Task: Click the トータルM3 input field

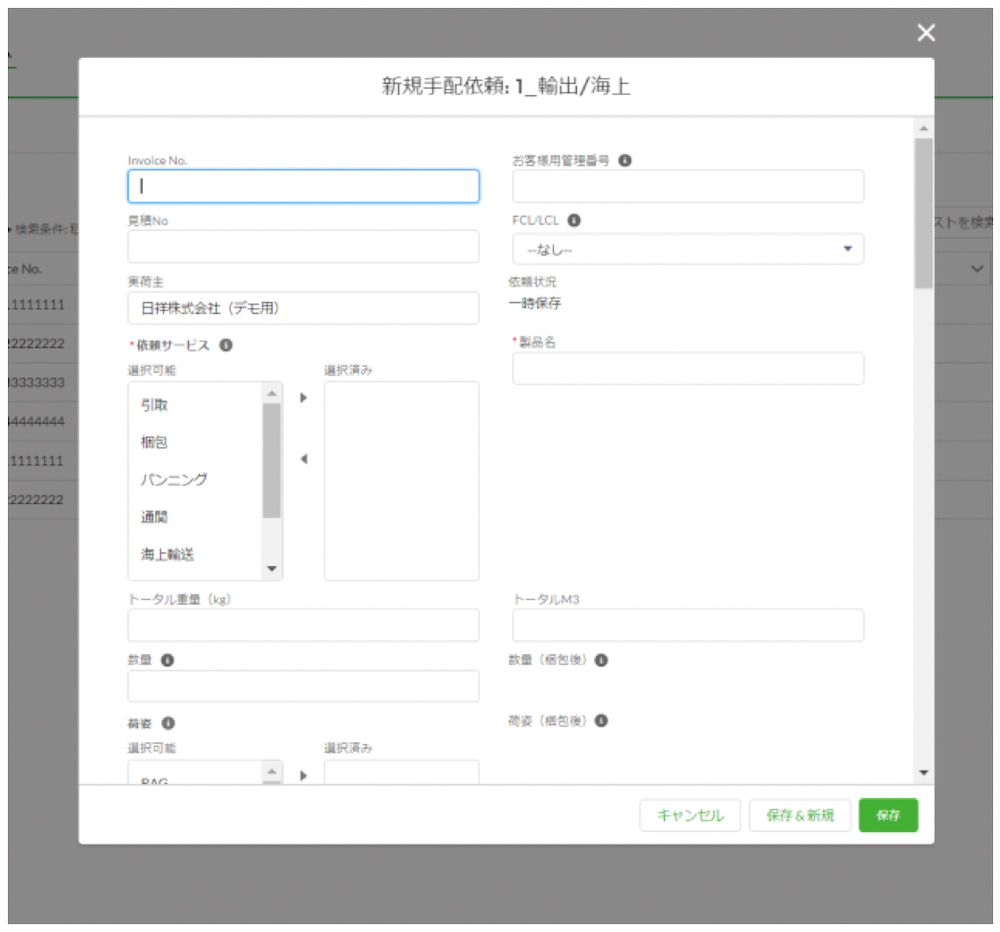Action: (688, 625)
